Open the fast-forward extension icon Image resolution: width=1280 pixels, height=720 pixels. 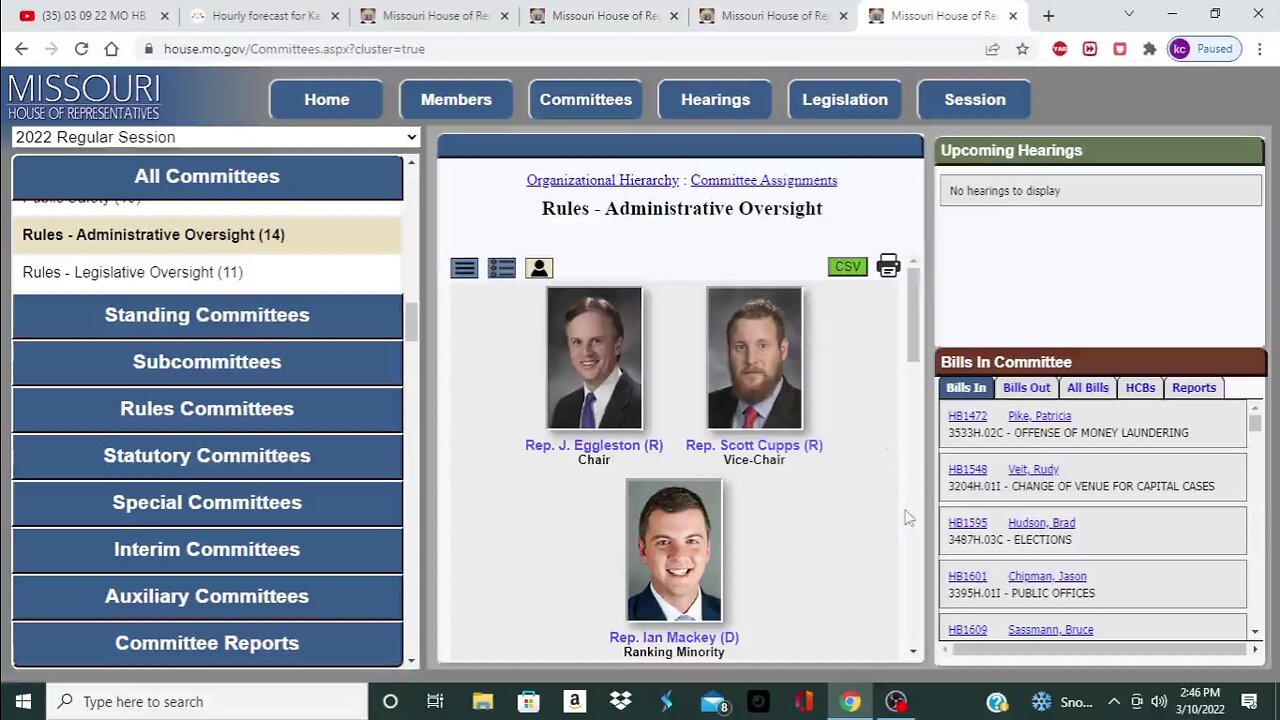pos(1090,49)
